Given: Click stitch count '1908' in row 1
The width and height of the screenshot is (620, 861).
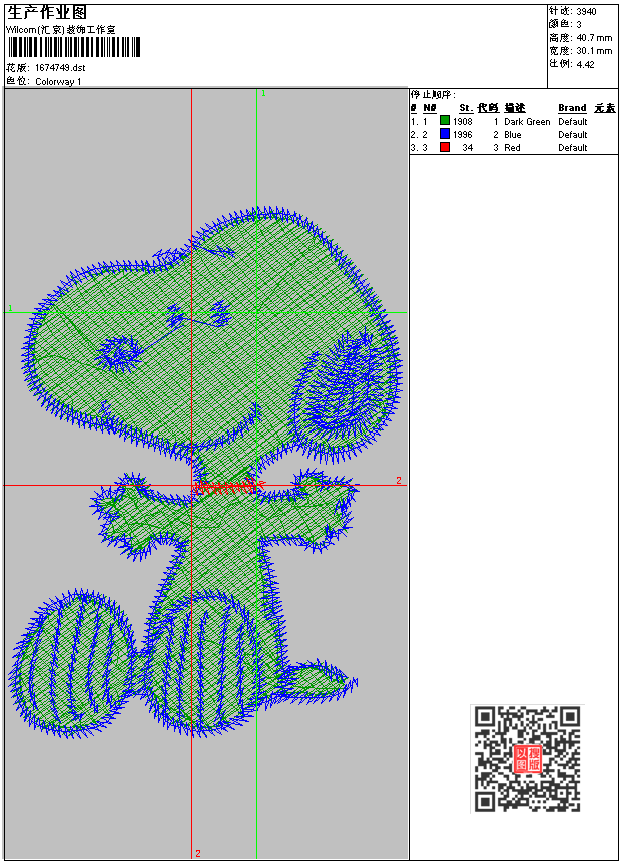Looking at the screenshot, I should [463, 121].
